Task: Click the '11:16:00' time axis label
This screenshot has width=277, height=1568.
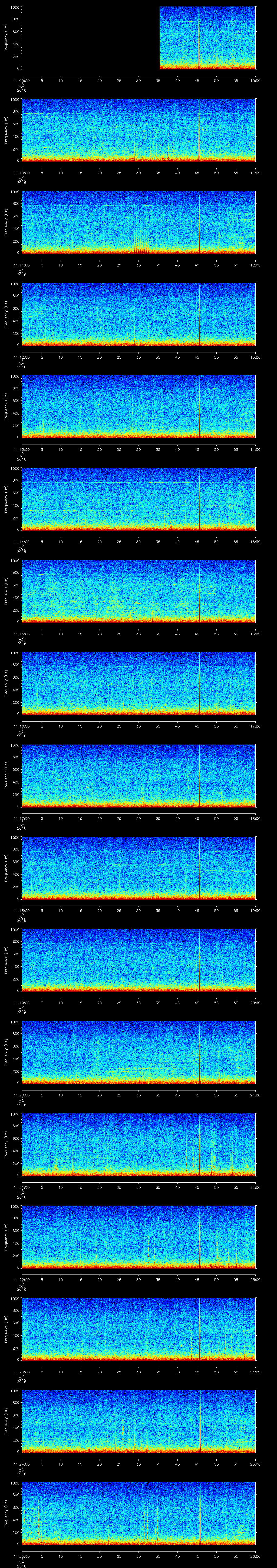Action: (x=22, y=726)
